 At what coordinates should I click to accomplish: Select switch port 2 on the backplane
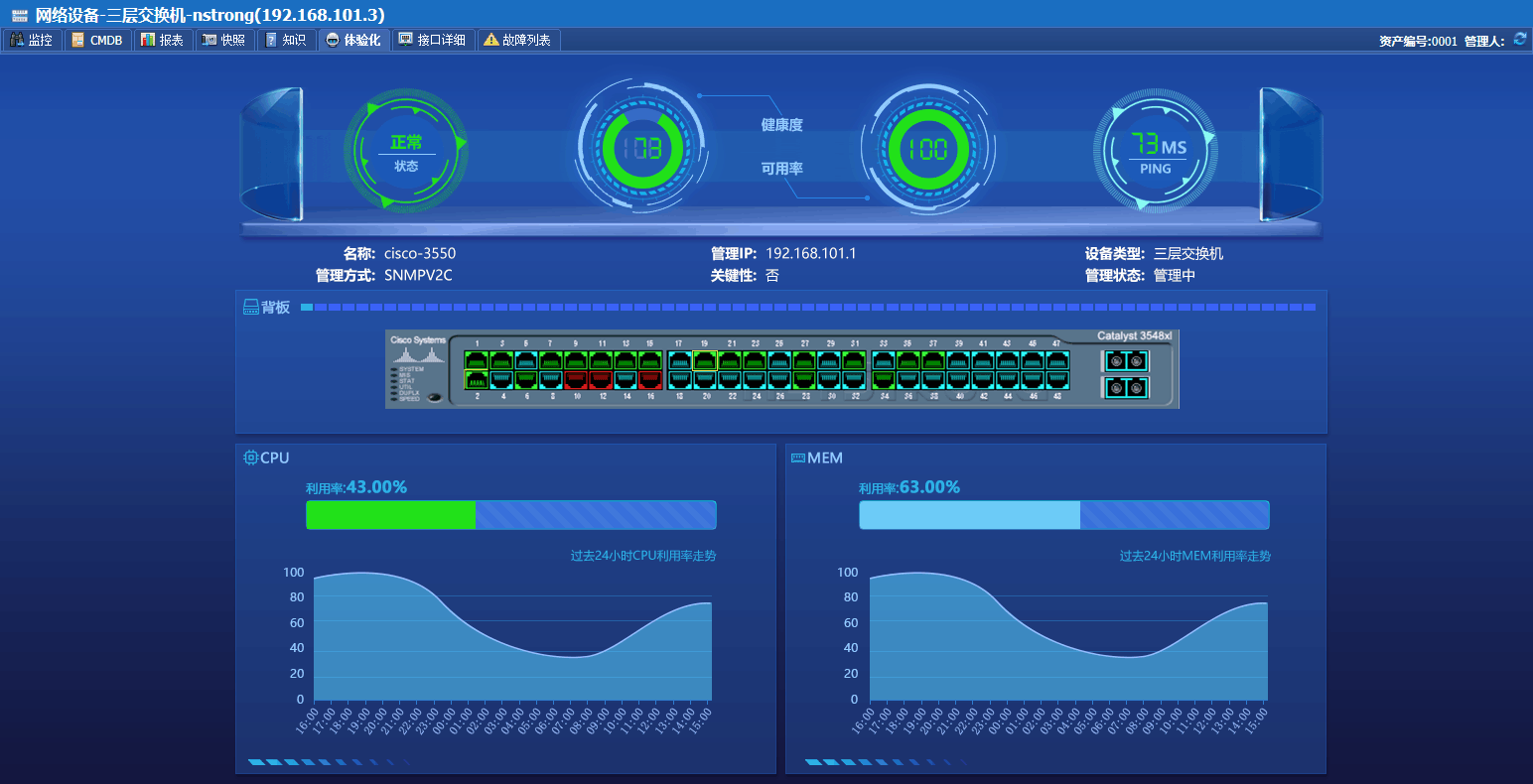[x=477, y=380]
